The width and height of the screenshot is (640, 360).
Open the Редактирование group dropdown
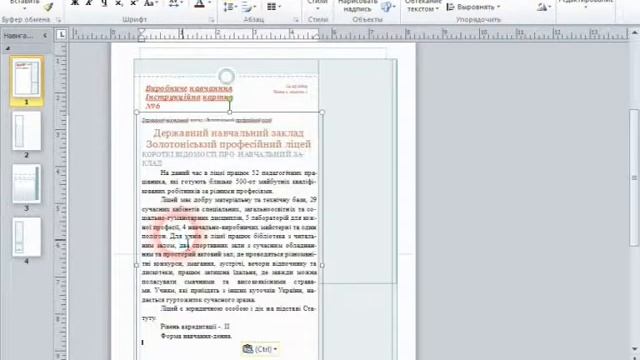(x=585, y=4)
